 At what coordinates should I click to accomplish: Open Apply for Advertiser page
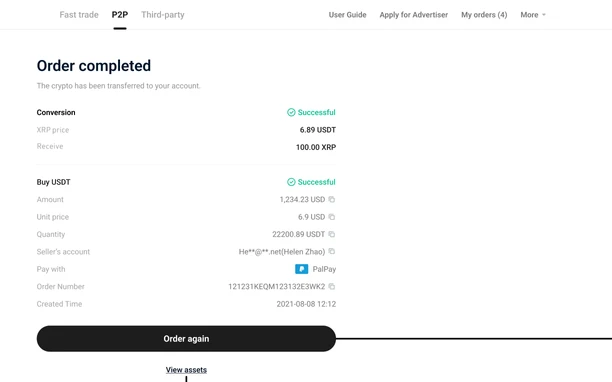[x=414, y=15]
